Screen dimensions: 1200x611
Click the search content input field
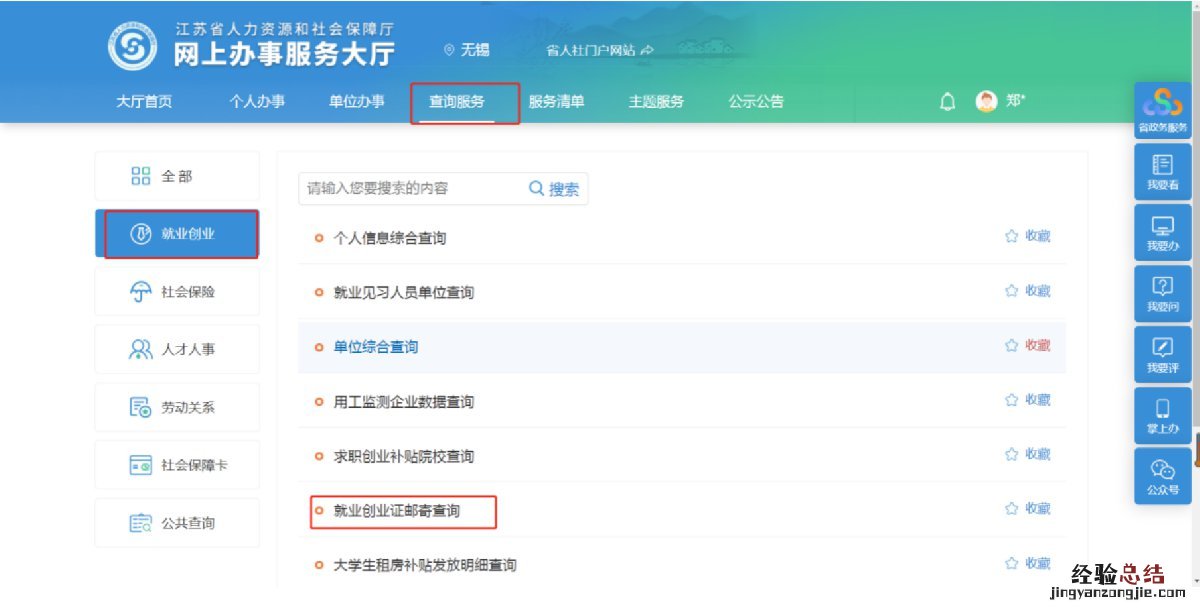coord(410,188)
